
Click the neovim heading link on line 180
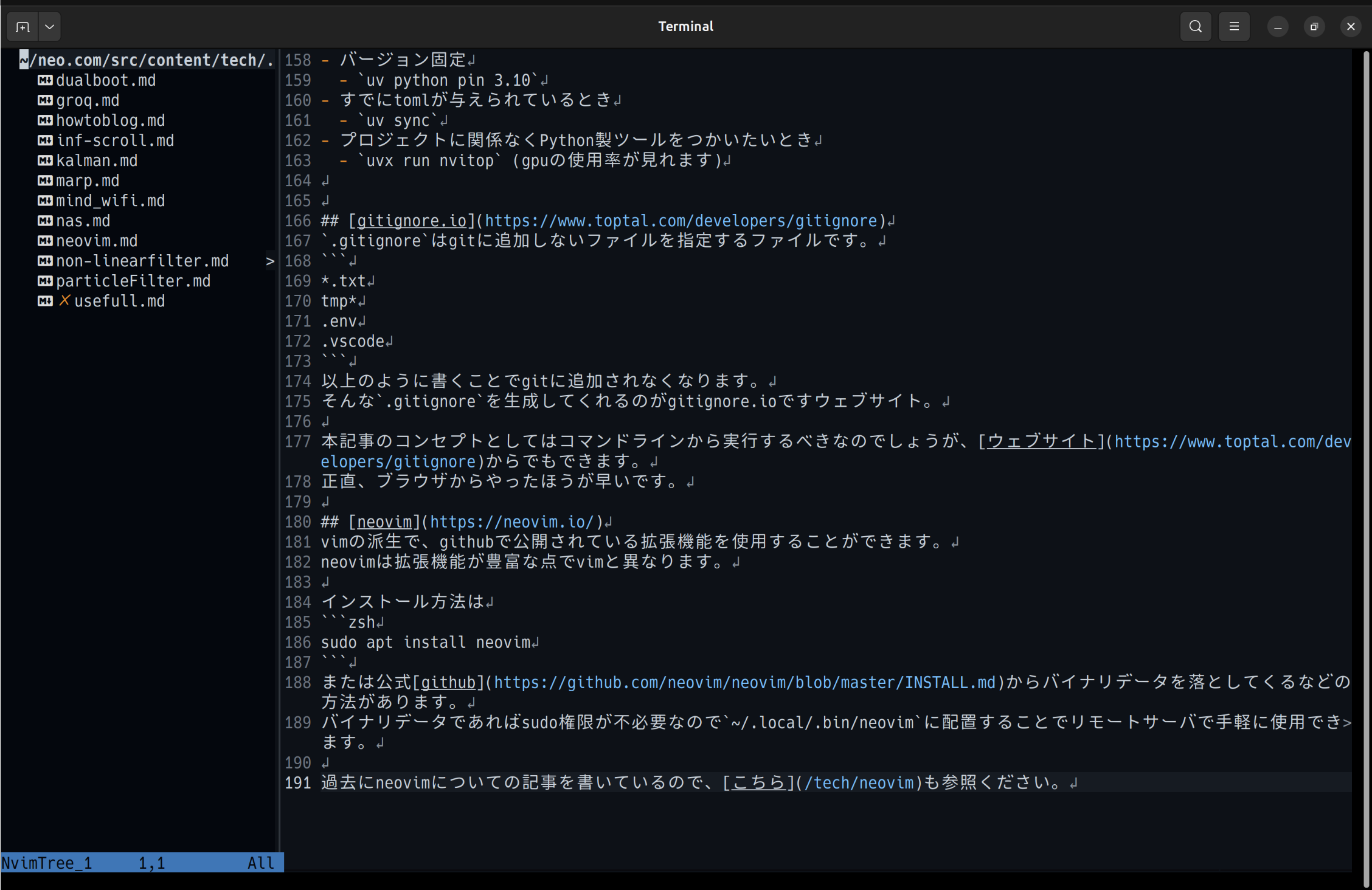click(x=384, y=522)
